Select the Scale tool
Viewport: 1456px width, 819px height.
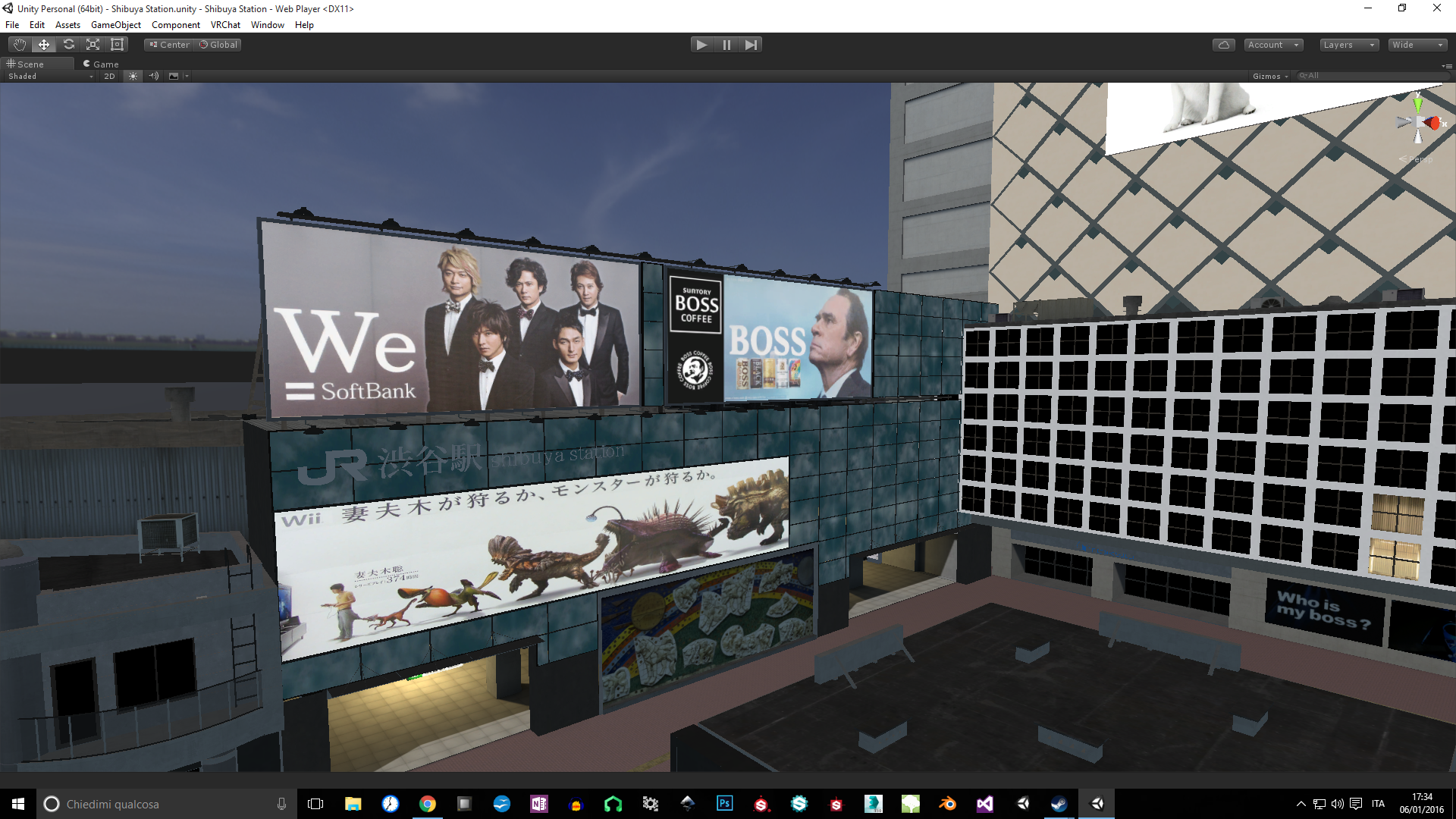93,45
